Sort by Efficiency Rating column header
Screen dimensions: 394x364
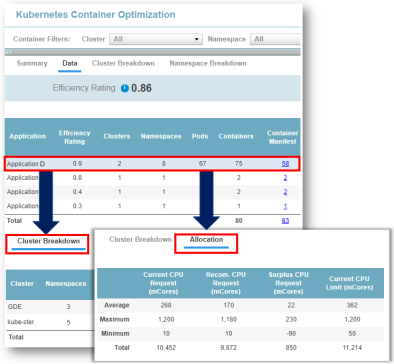click(x=75, y=137)
